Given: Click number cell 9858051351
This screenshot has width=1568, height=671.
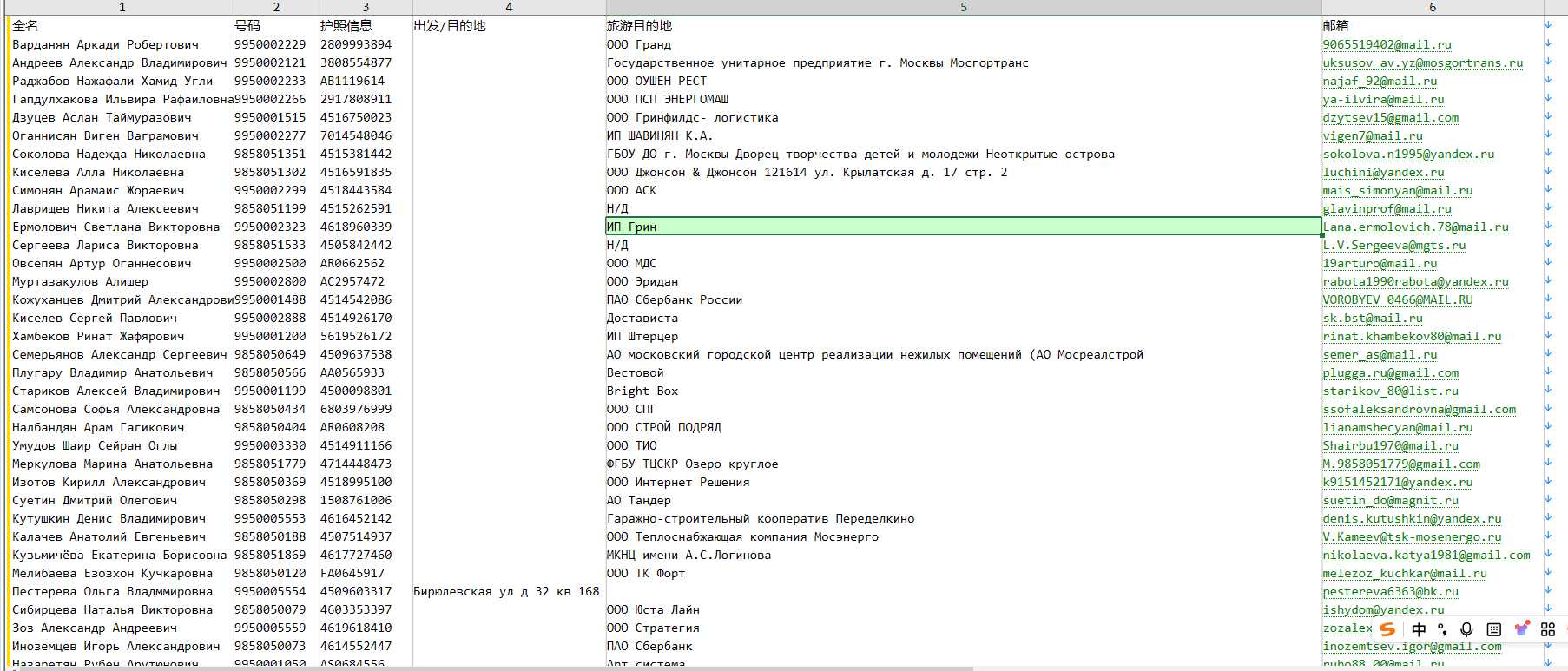Looking at the screenshot, I should (x=270, y=154).
